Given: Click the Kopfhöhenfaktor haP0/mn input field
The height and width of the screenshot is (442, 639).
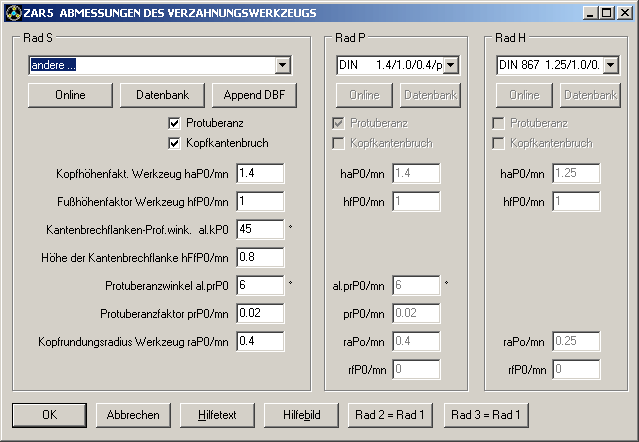Looking at the screenshot, I should (x=260, y=174).
